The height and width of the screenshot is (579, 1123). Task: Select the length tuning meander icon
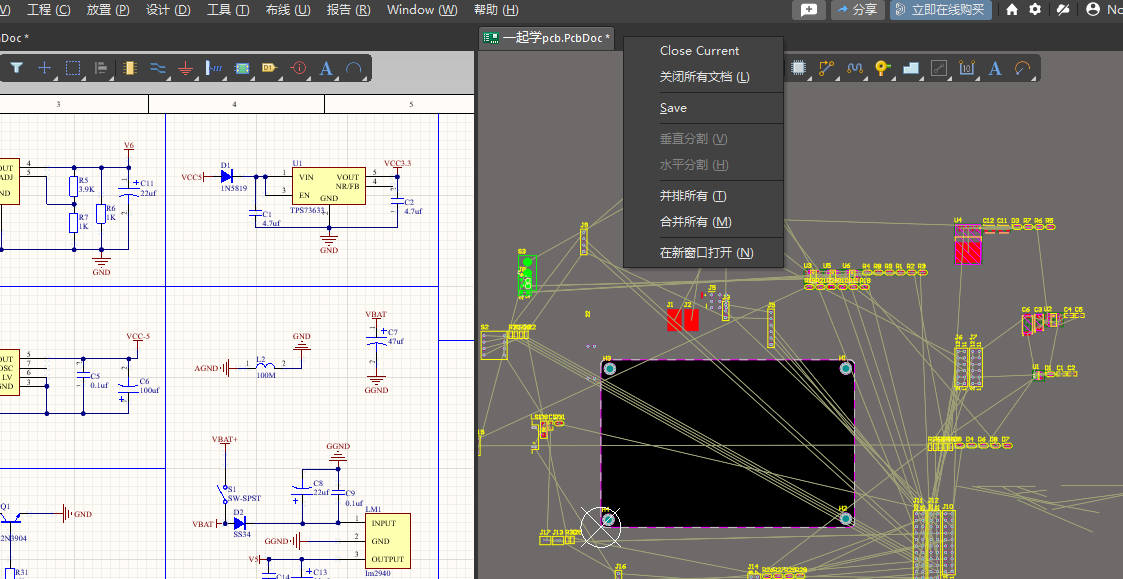(x=854, y=68)
